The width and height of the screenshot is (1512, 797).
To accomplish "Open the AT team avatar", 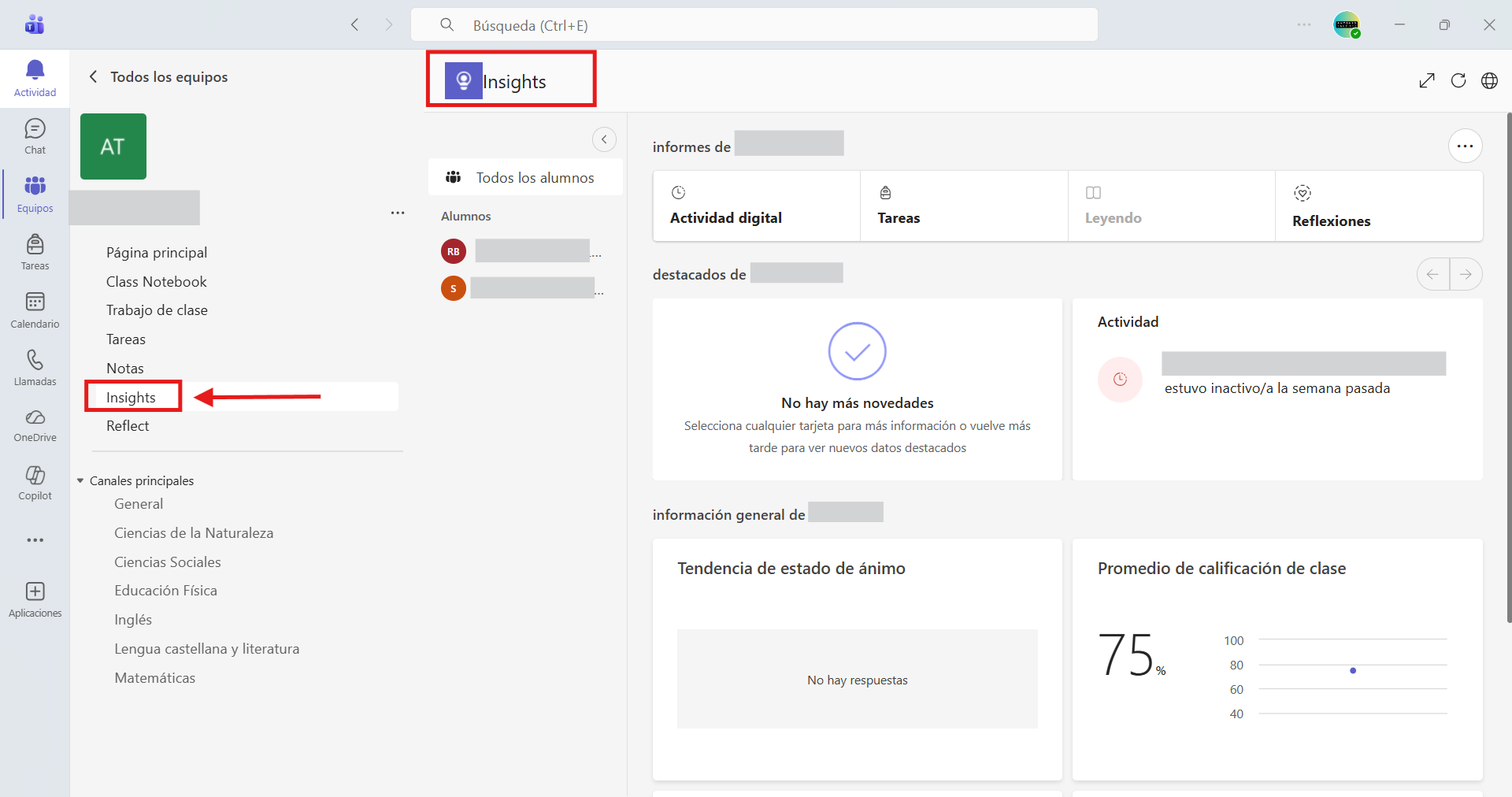I will click(113, 146).
